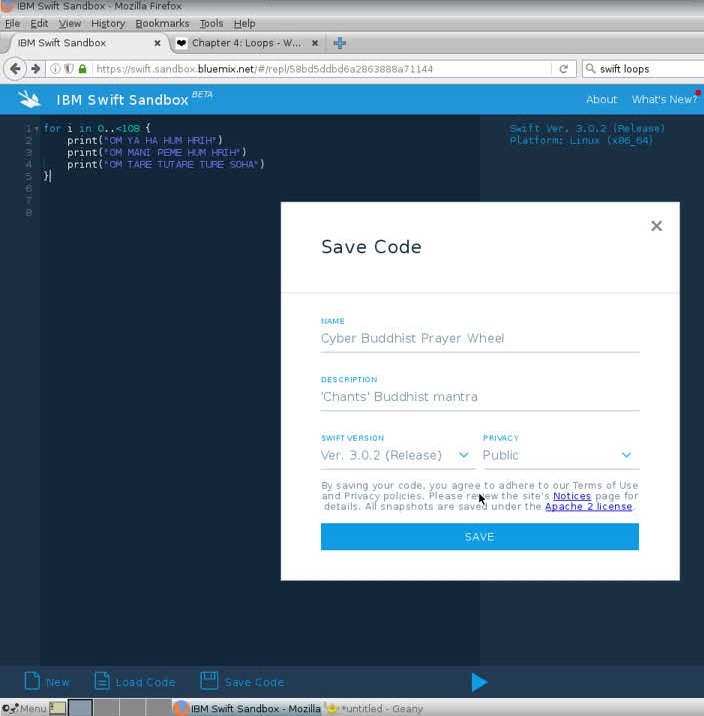Expand the Swift Version dropdown
This screenshot has height=716, width=704.
(463, 455)
